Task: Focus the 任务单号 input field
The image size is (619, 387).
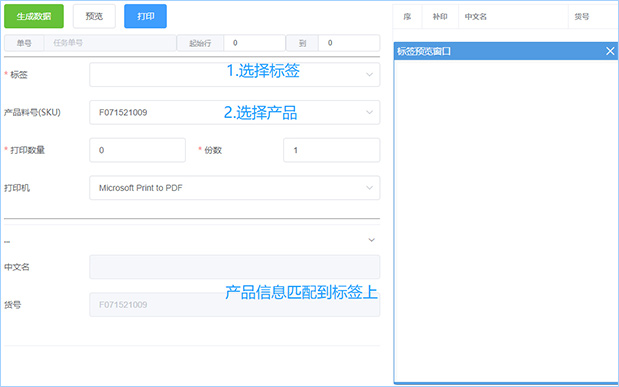Action: click(110, 43)
